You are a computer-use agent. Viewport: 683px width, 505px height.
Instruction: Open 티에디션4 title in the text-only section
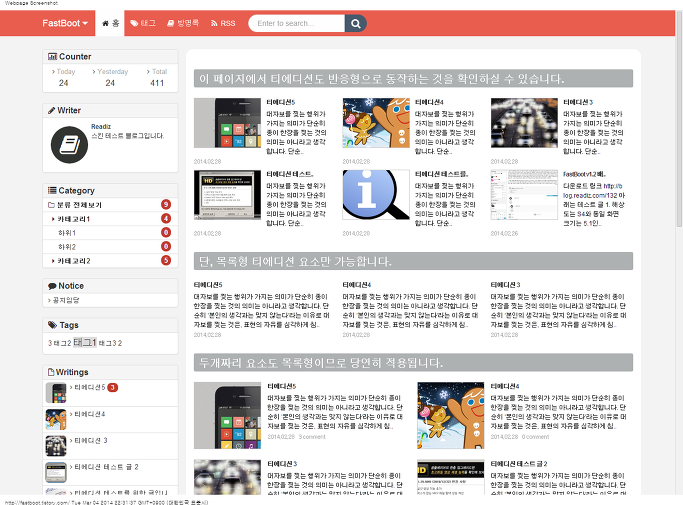(357, 285)
